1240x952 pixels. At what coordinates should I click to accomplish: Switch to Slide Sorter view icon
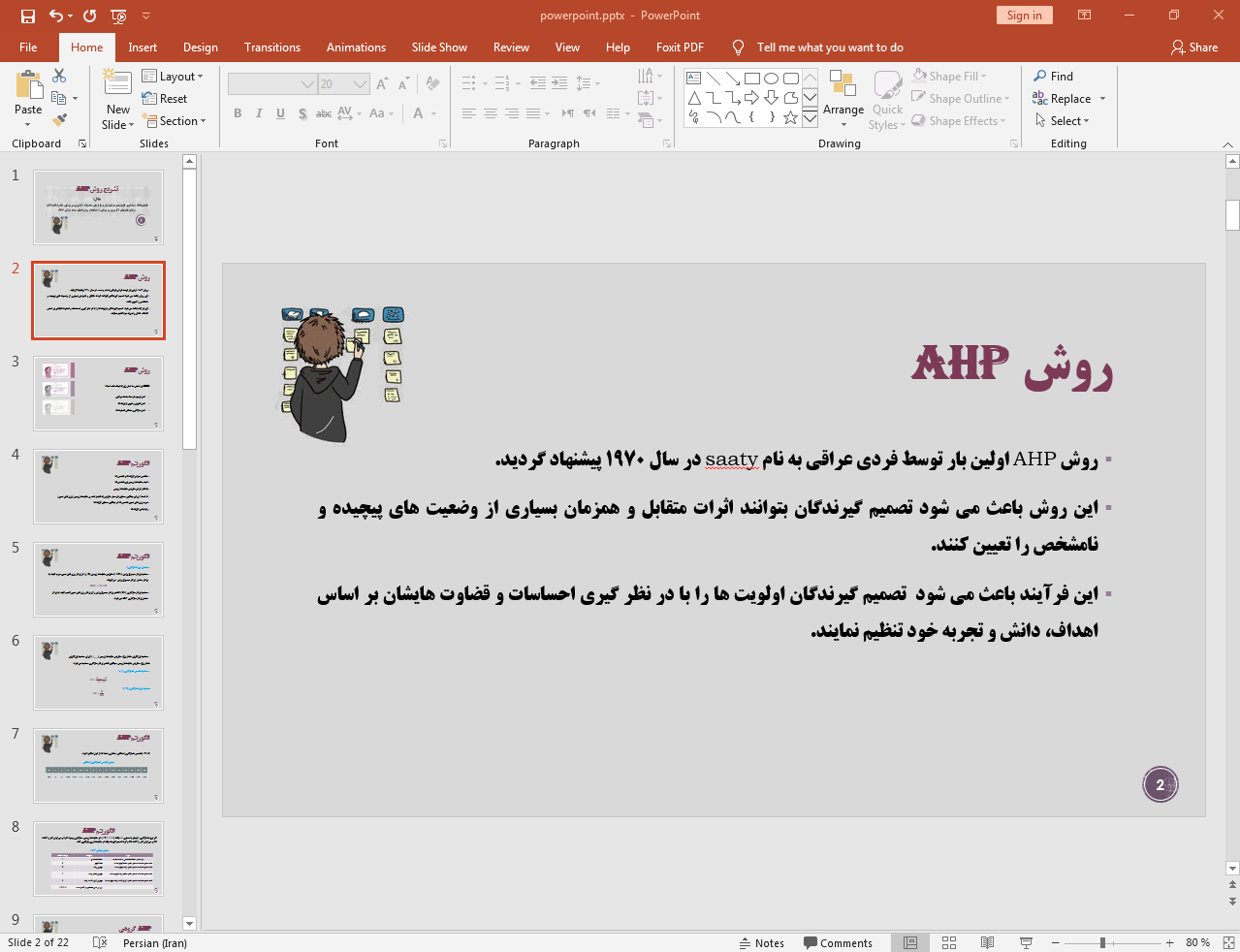[x=949, y=942]
